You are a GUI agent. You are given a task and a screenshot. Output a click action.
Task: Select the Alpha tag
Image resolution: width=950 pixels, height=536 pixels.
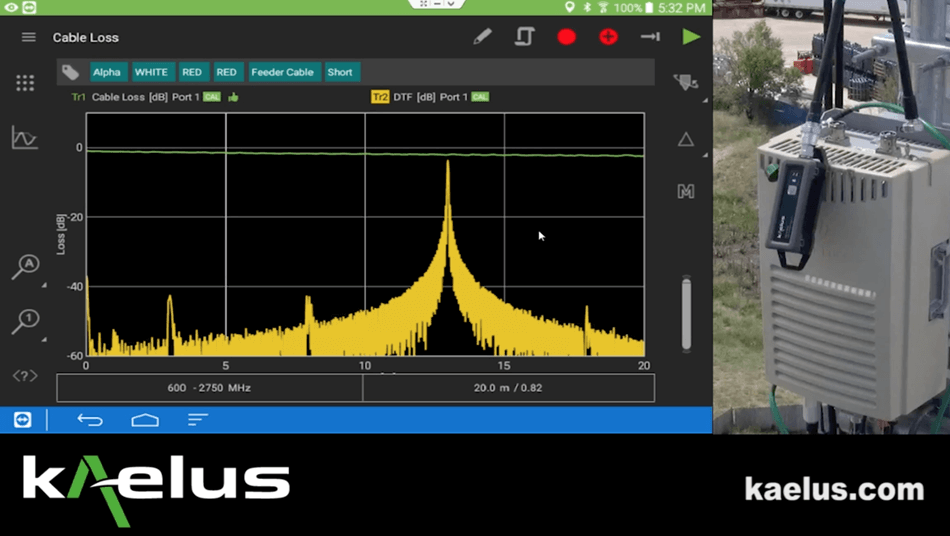tap(107, 72)
